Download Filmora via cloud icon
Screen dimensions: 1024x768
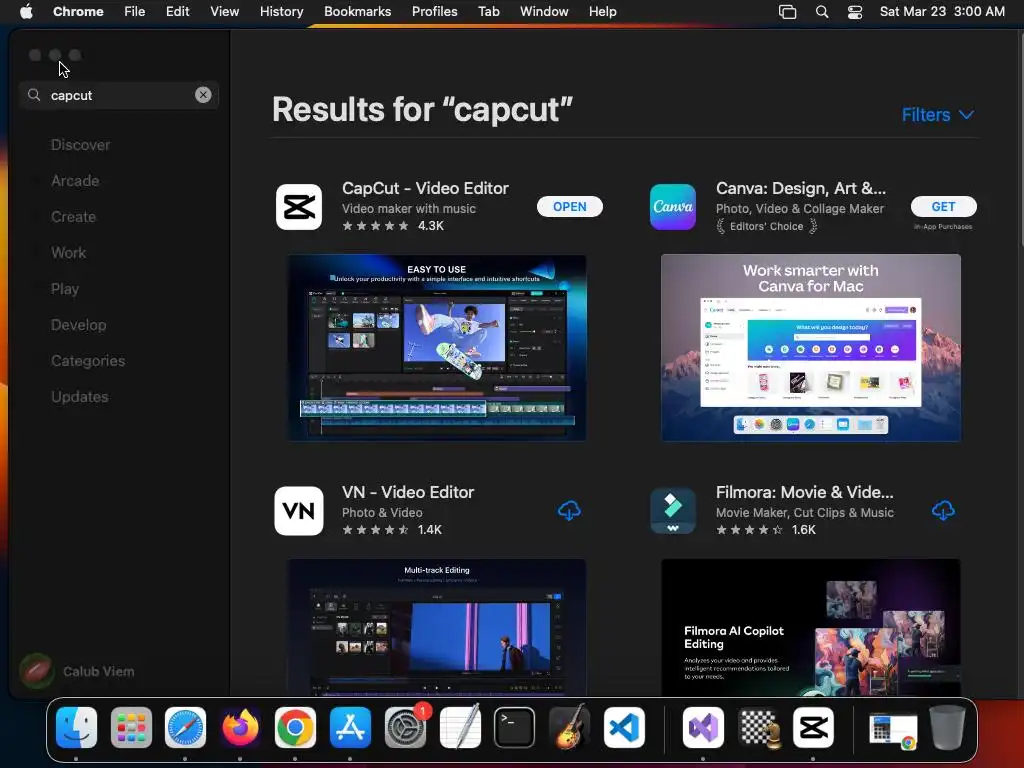point(943,511)
